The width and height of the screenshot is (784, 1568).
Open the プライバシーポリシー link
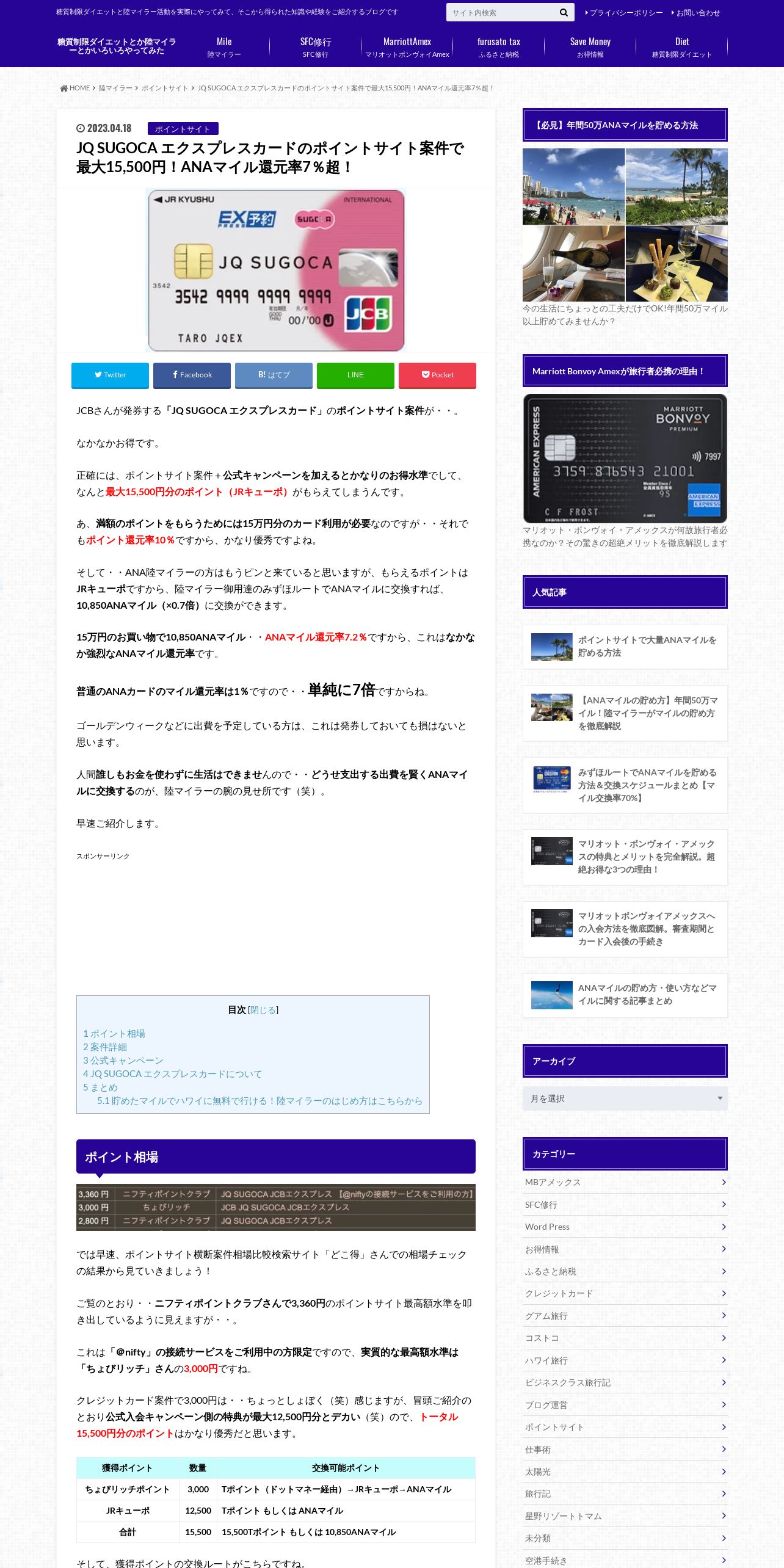point(624,13)
